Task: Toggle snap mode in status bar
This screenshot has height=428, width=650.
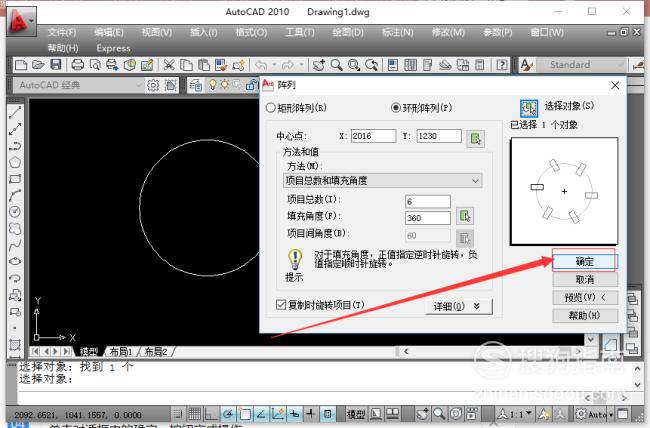Action: point(178,413)
